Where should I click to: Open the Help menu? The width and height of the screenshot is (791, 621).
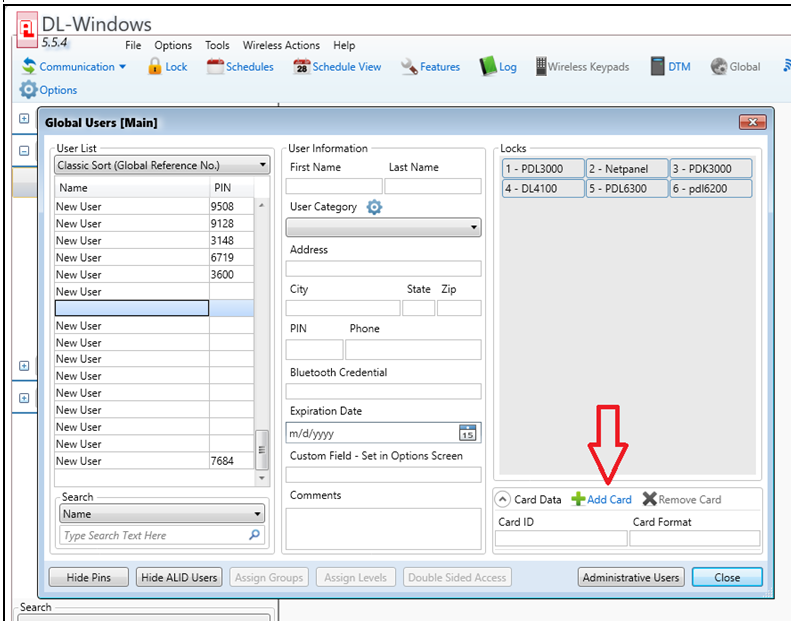[x=344, y=45]
